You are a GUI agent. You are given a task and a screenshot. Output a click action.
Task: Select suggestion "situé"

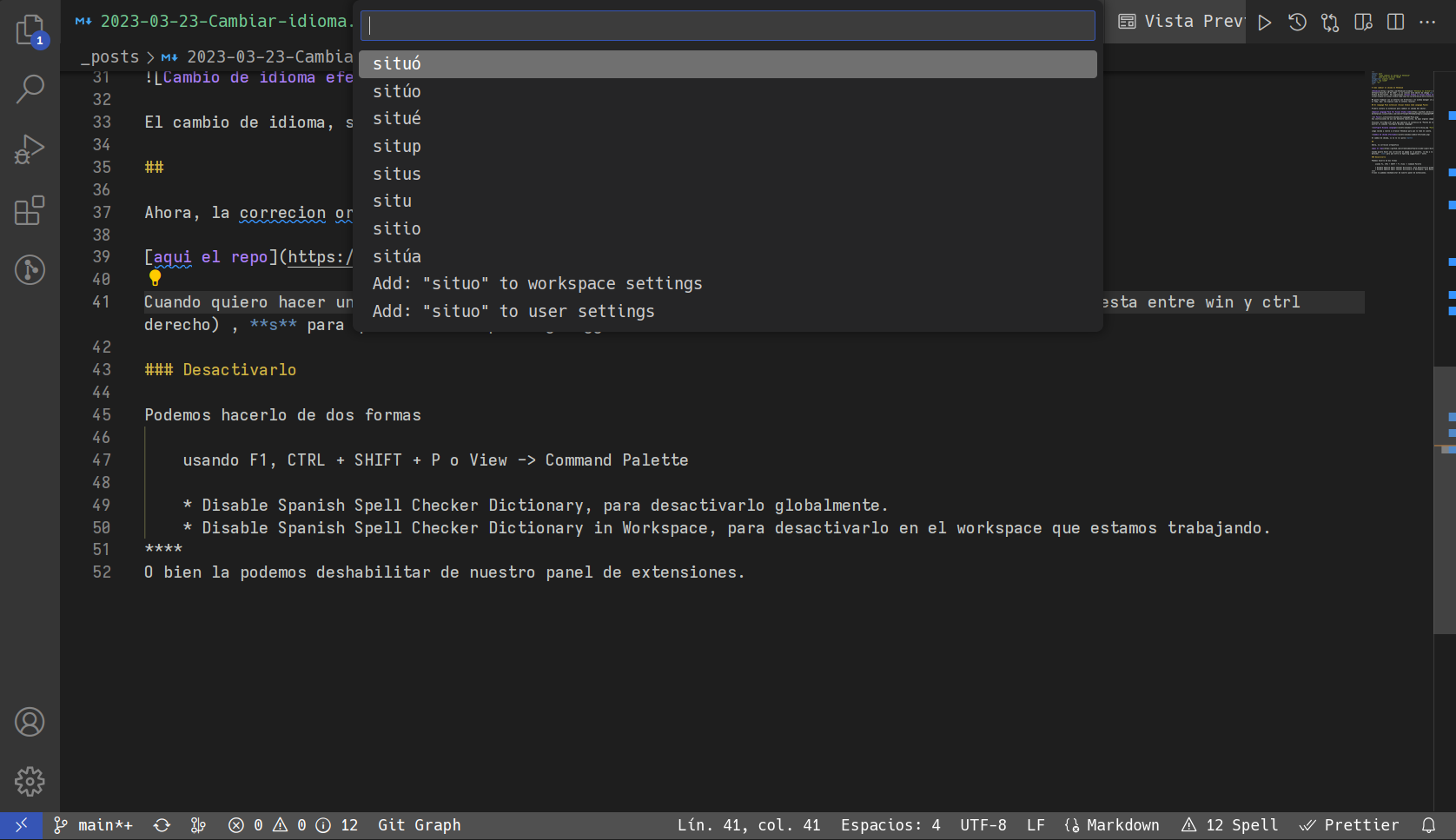pos(728,119)
